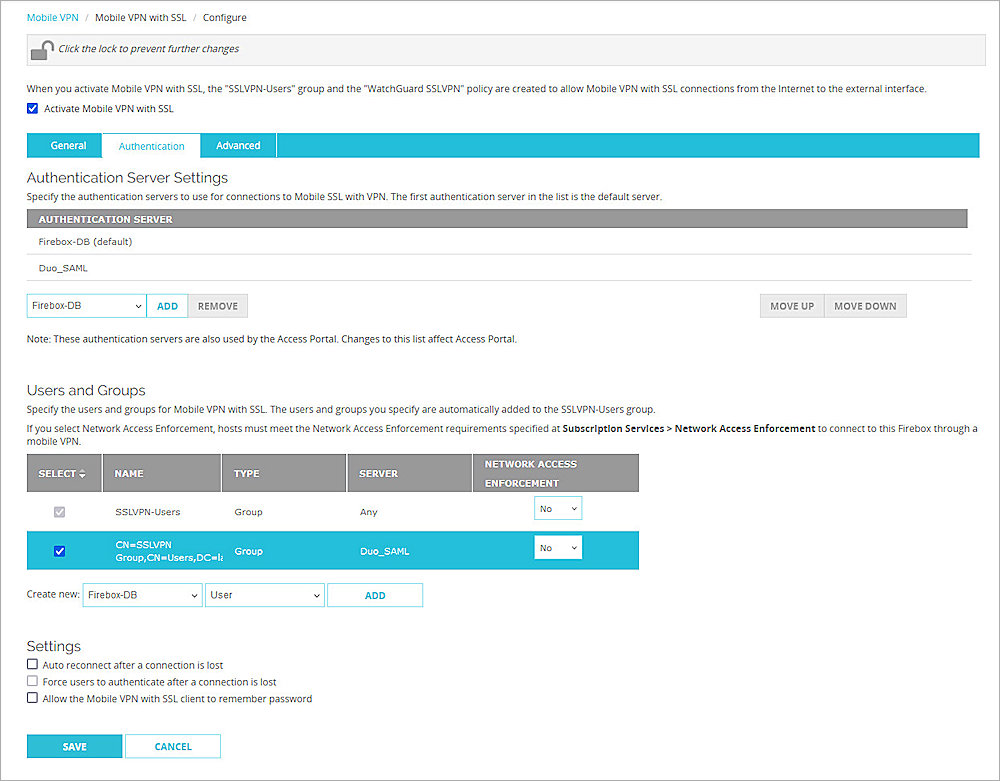Screen dimensions: 1000x781
Task: Click REMOVE next to the server dropdown
Action: click(217, 305)
